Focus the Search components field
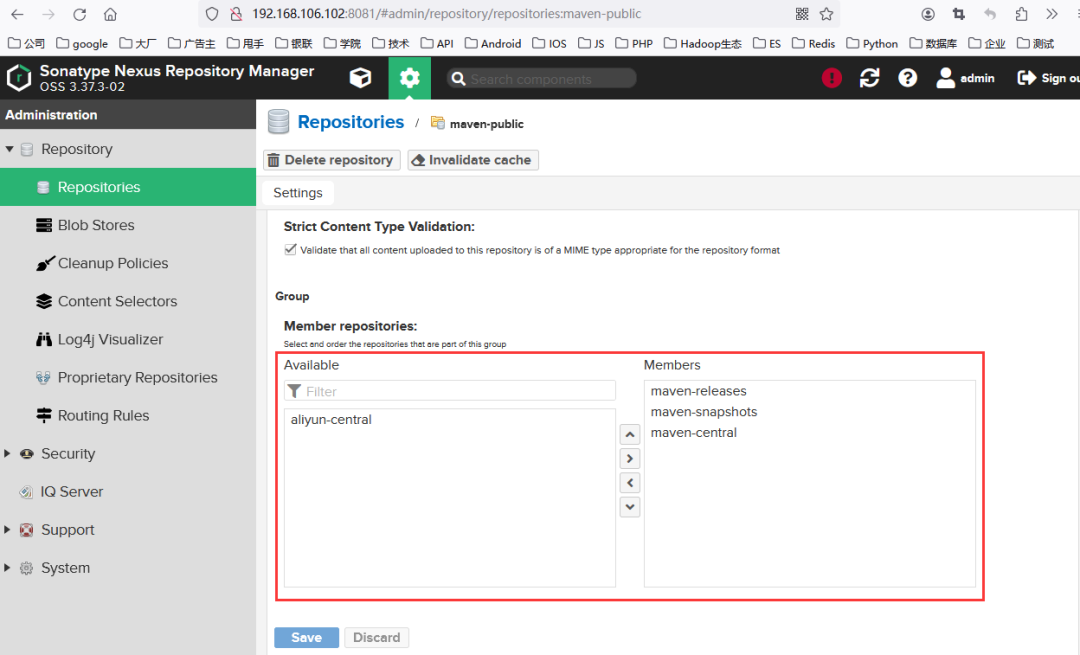Viewport: 1080px width, 655px height. (542, 79)
